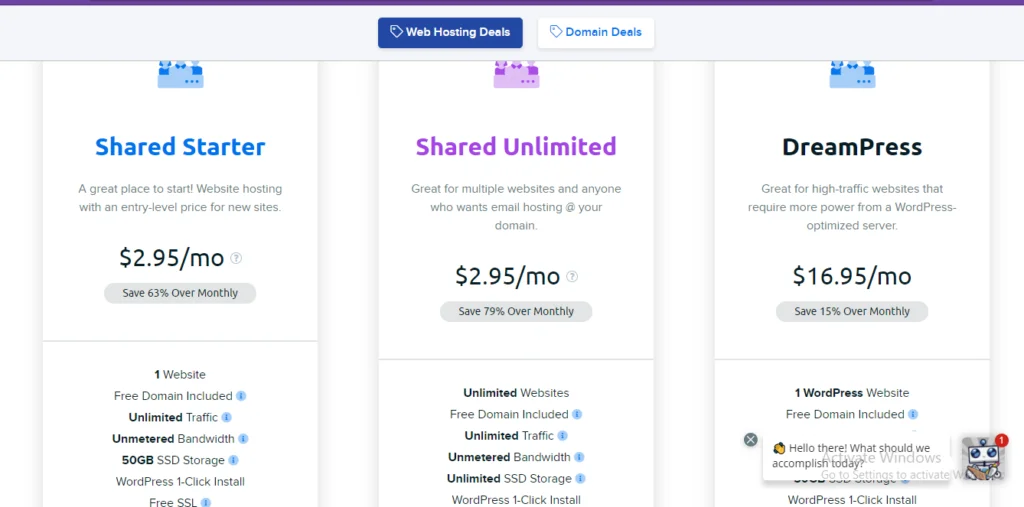The height and width of the screenshot is (507, 1024).
Task: Open the Web Hosting Deals tab
Action: click(450, 32)
